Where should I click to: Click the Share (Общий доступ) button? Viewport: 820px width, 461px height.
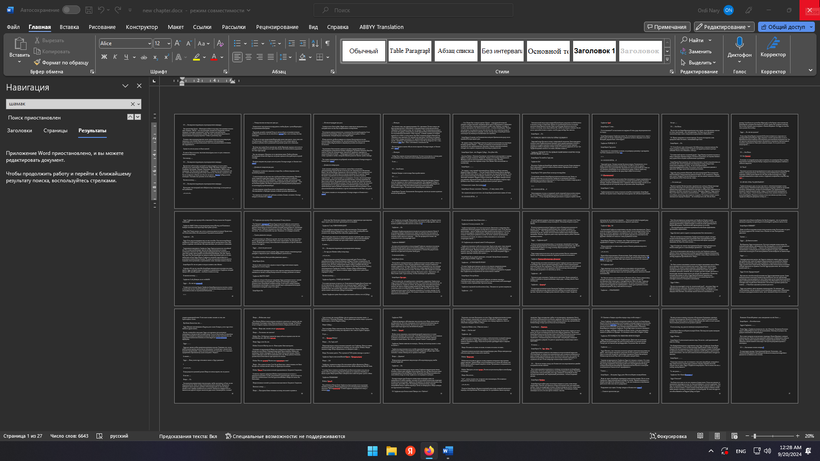[x=786, y=27]
